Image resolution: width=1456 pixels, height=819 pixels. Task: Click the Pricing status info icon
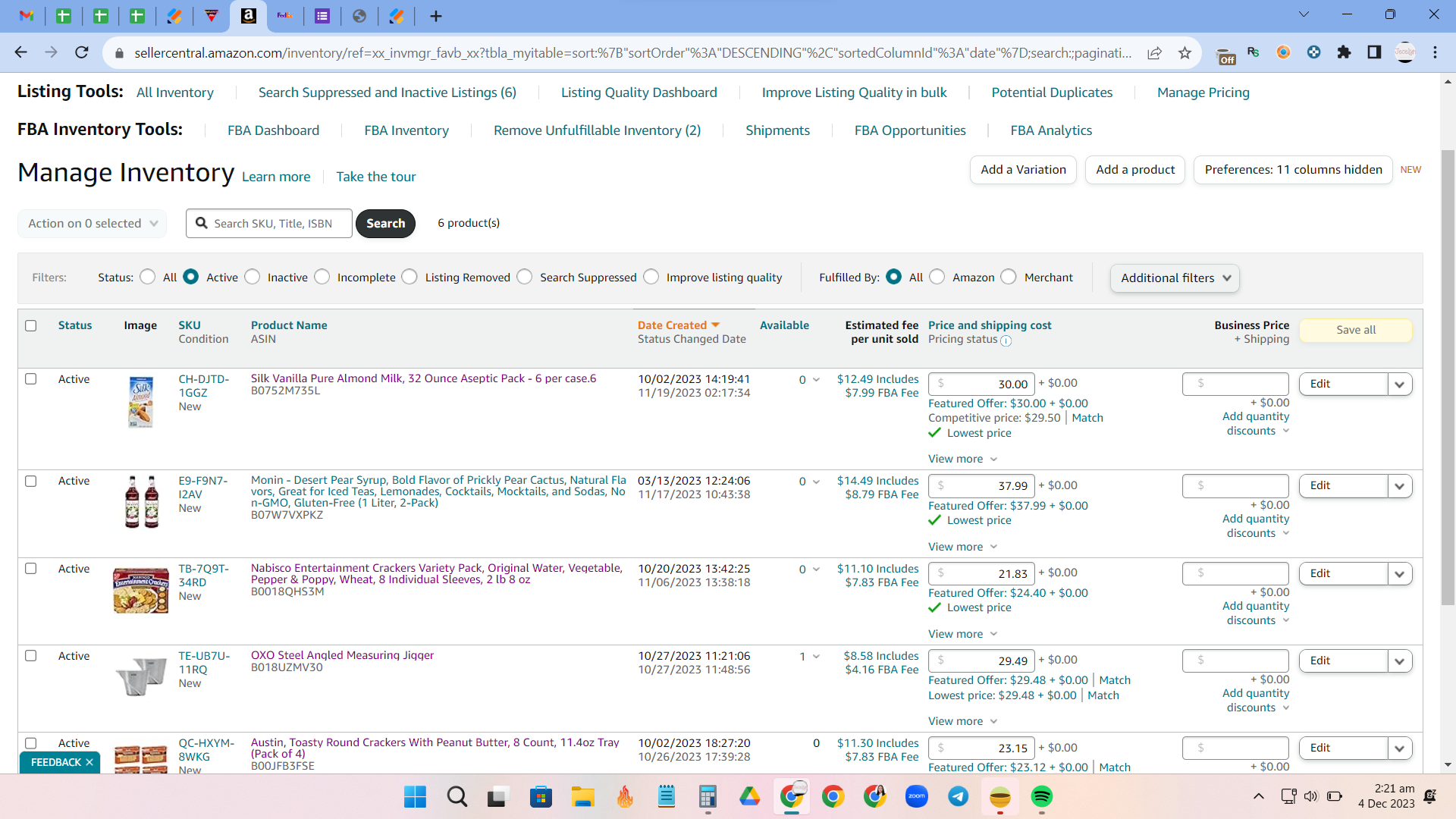point(1006,340)
